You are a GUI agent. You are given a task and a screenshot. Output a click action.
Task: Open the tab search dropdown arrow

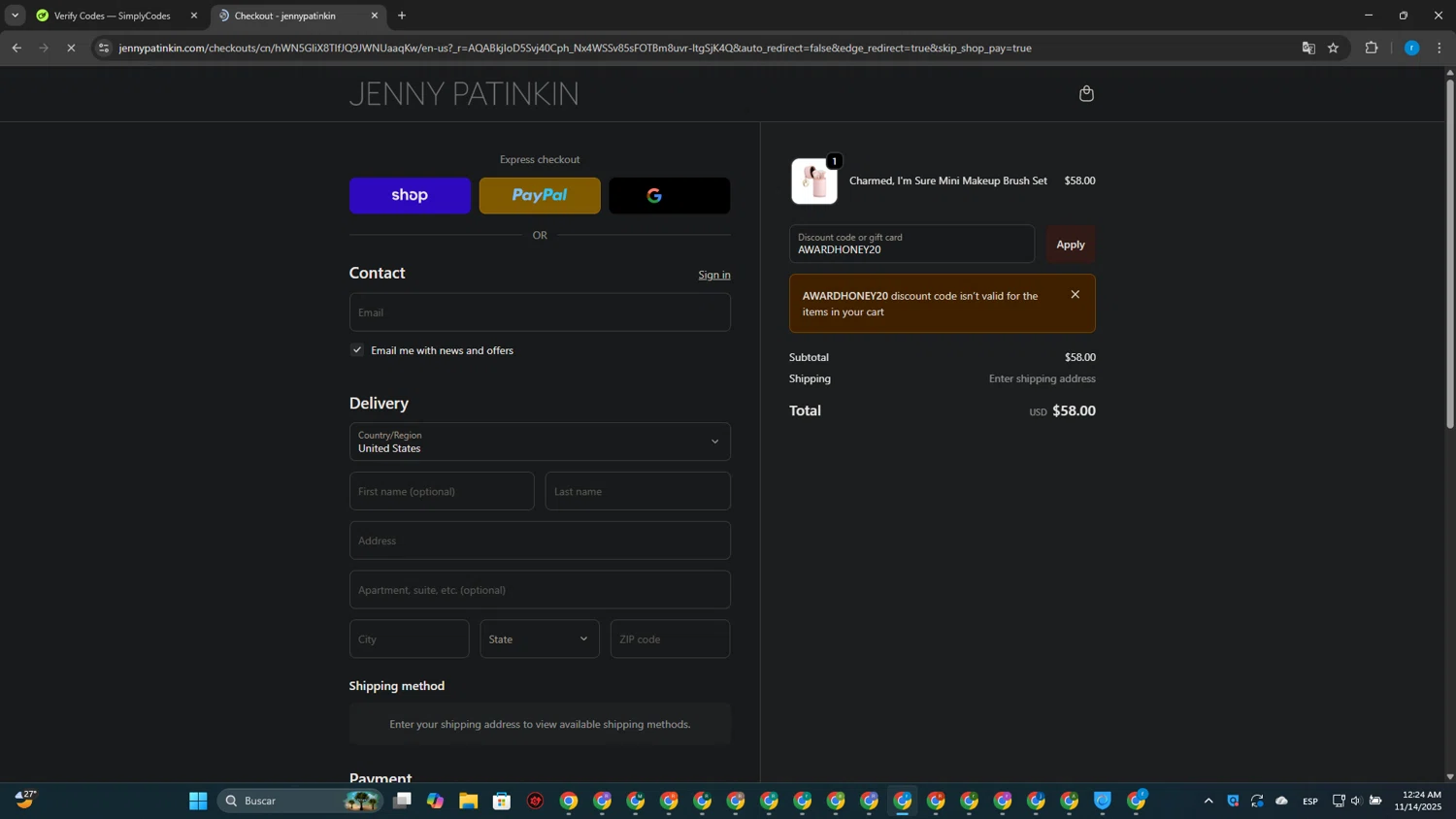[15, 16]
